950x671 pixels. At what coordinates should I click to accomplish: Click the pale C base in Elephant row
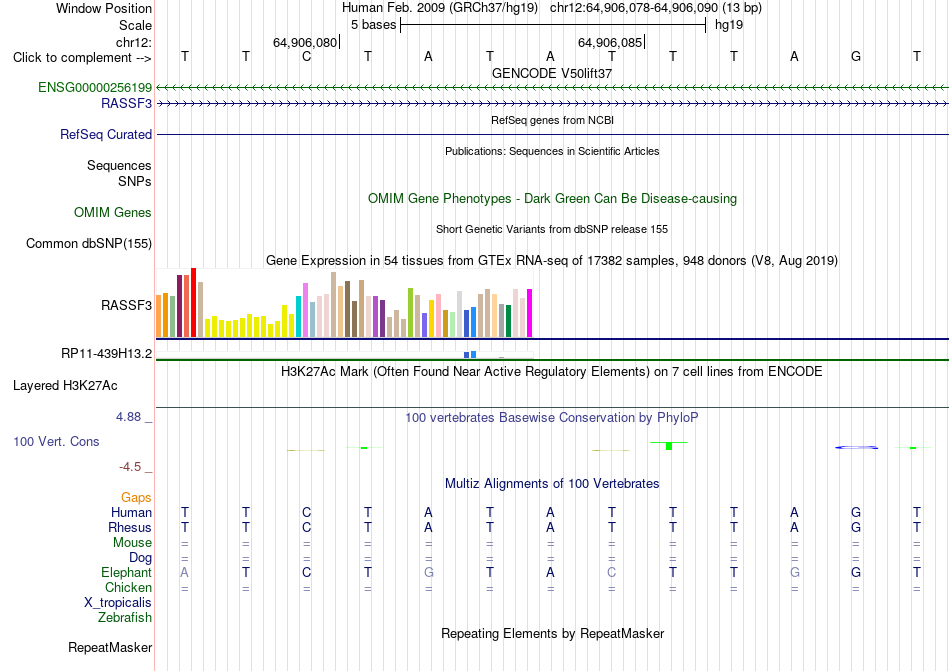click(611, 572)
